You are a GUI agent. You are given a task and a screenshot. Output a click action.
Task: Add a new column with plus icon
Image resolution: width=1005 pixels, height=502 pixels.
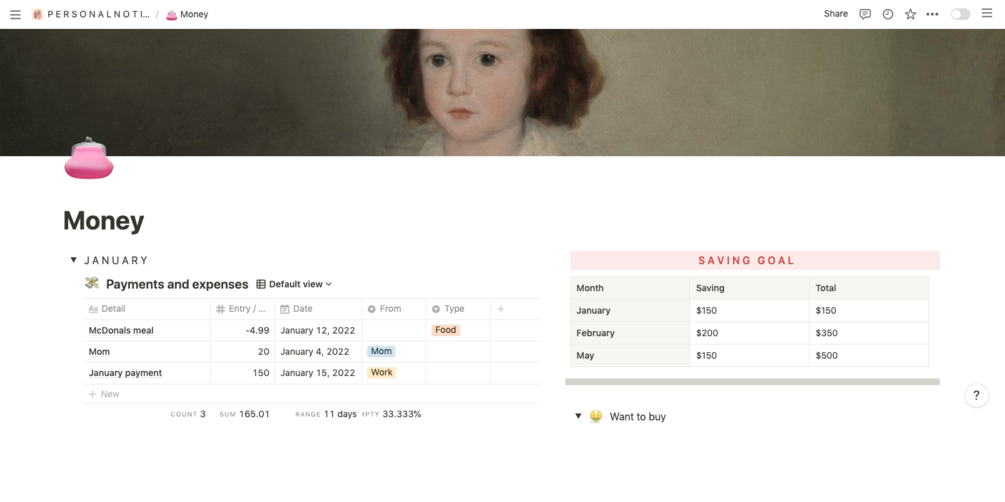(501, 309)
